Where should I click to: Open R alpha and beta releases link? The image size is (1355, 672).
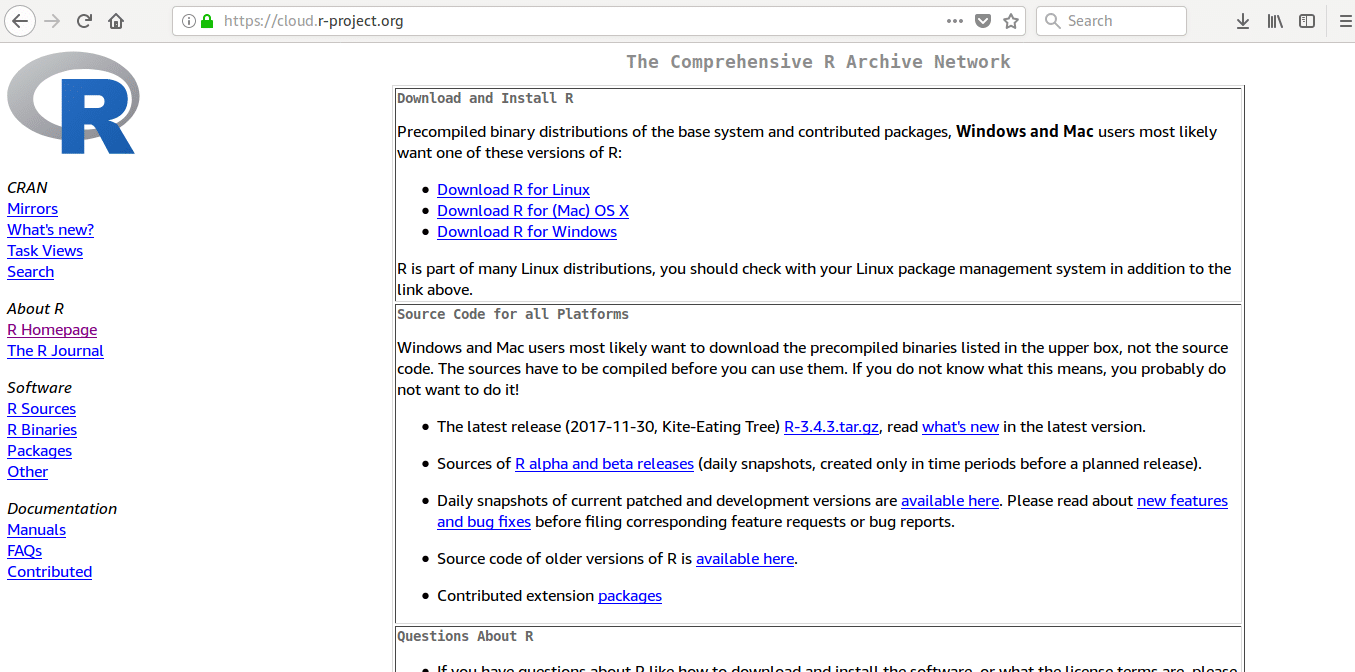click(604, 464)
